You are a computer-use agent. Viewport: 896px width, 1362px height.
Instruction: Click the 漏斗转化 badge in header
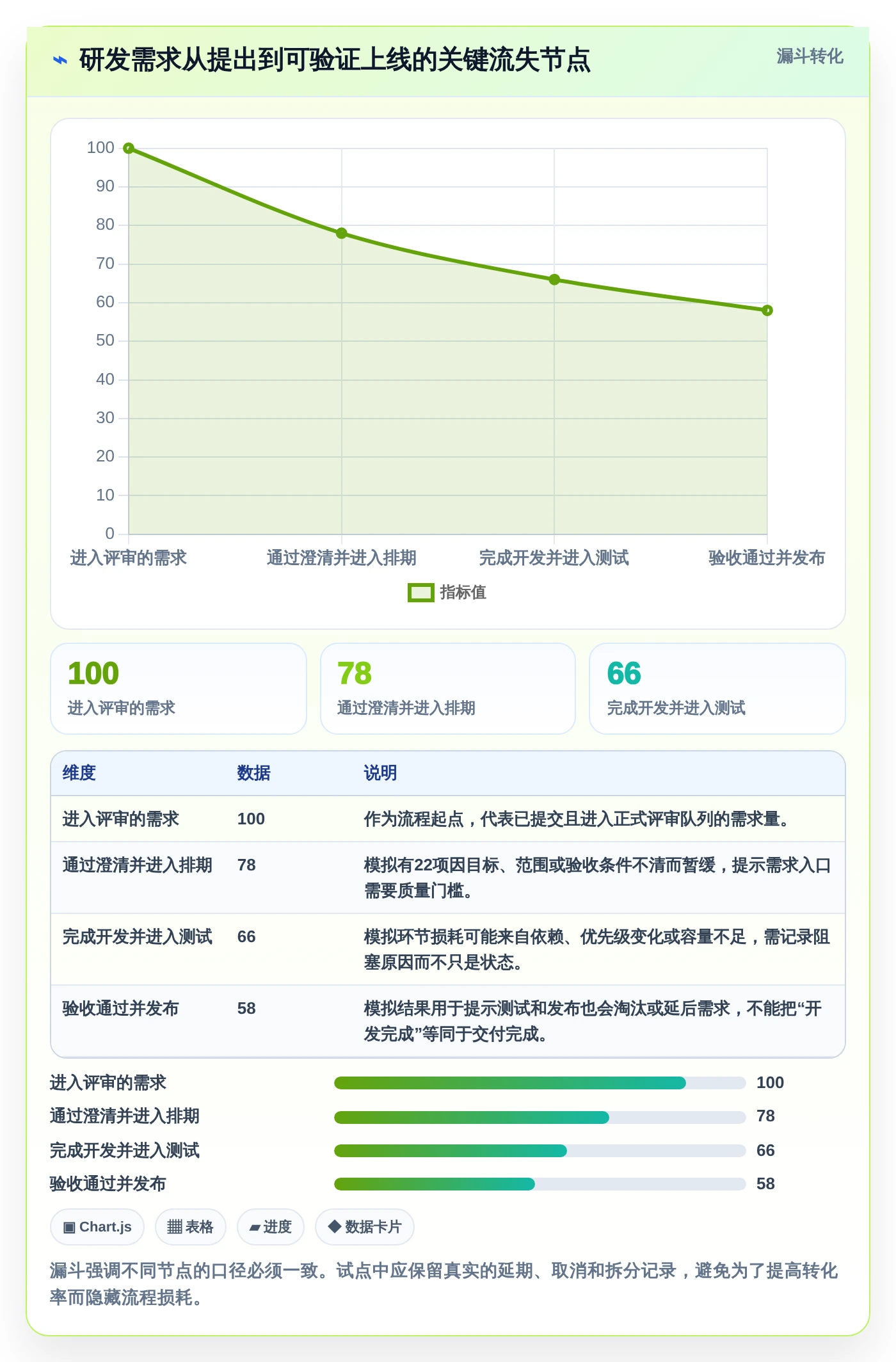[x=810, y=56]
